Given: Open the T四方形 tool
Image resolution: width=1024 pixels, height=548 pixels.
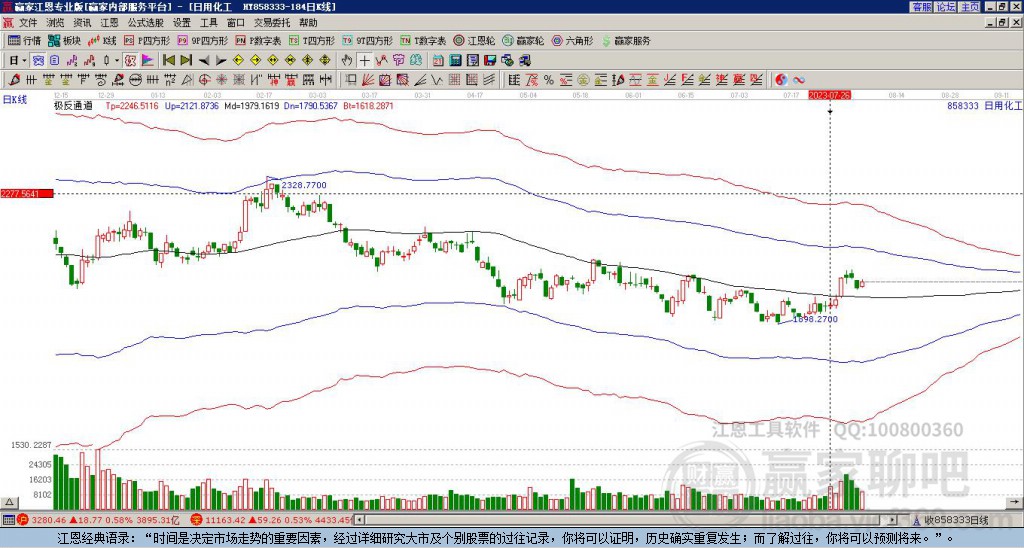Looking at the screenshot, I should click(312, 40).
